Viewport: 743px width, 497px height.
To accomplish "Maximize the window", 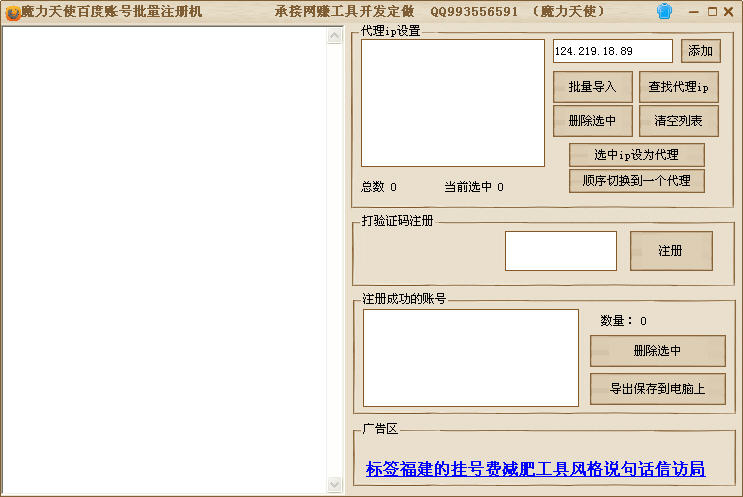I will 712,12.
